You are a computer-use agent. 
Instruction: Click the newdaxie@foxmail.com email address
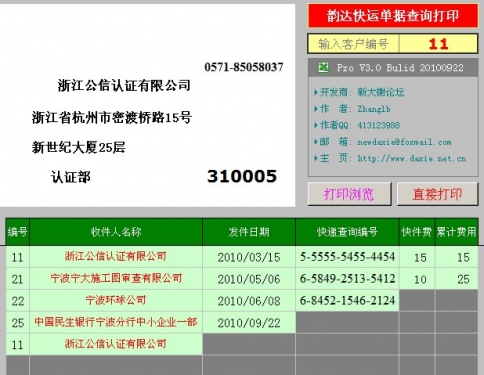(x=404, y=142)
